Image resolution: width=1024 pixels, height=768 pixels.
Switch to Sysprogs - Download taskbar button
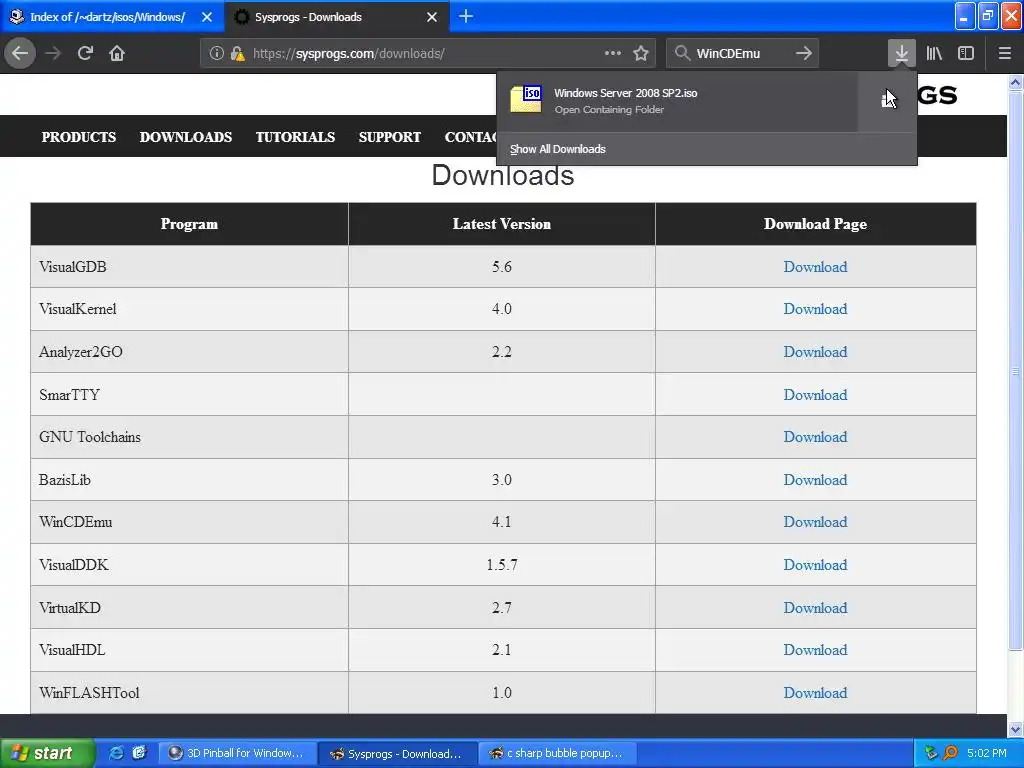point(398,753)
